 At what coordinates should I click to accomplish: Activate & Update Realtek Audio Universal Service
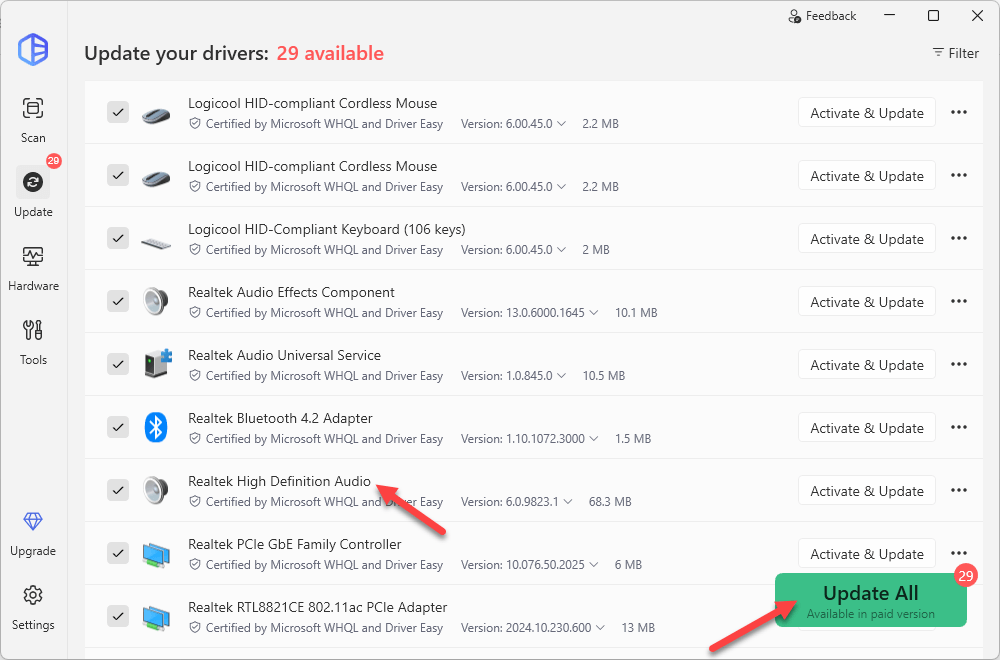point(866,365)
